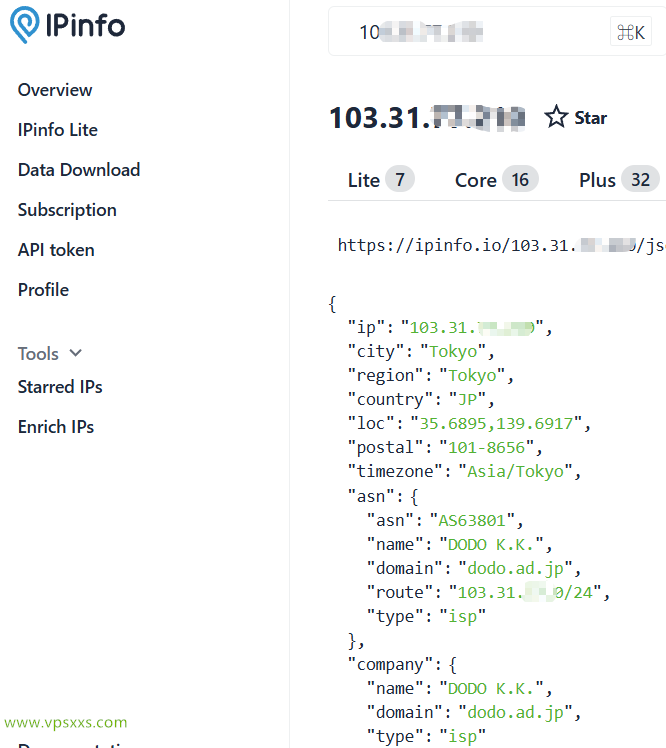Screen dimensions: 666x748
Task: Switch to the Core tab
Action: tap(496, 180)
